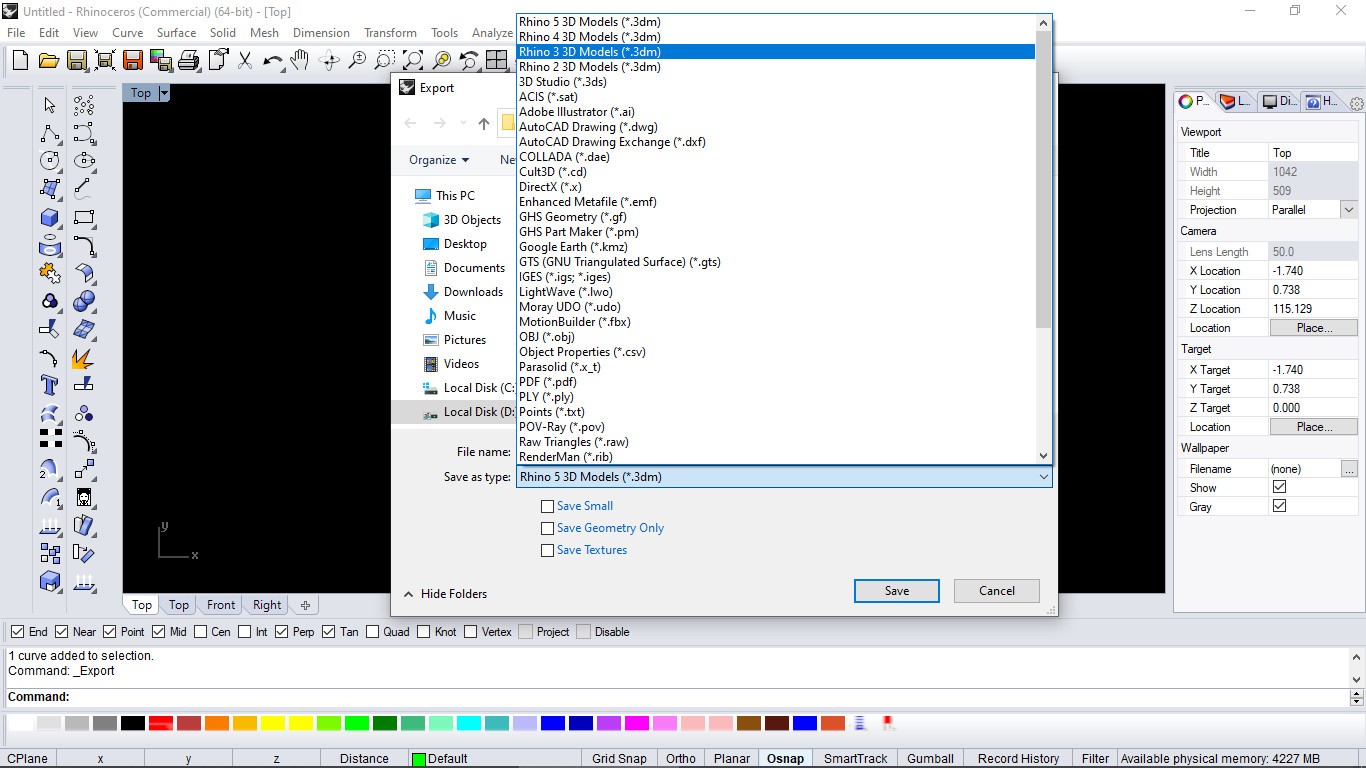Open the Organize dropdown
The height and width of the screenshot is (768, 1366).
click(x=439, y=160)
